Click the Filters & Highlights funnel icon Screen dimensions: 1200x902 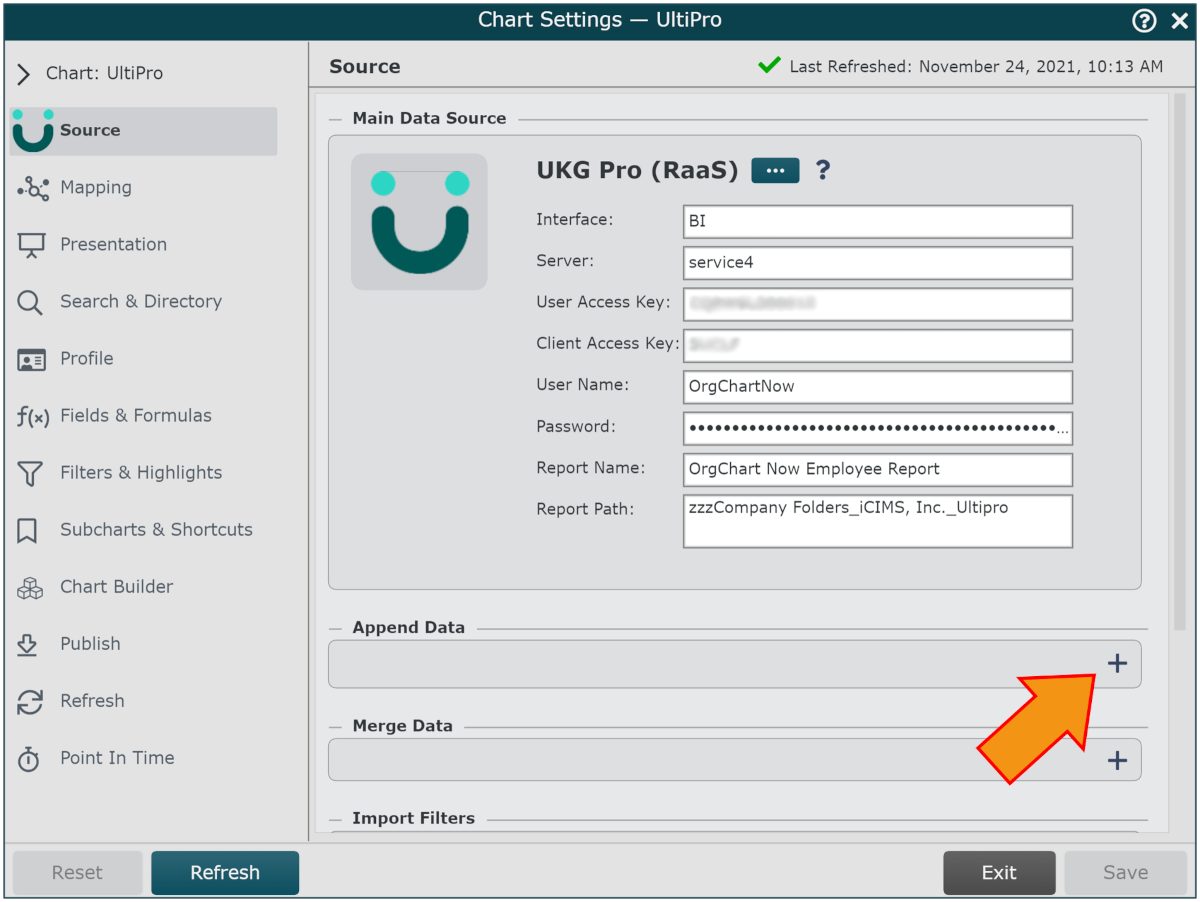[31, 474]
